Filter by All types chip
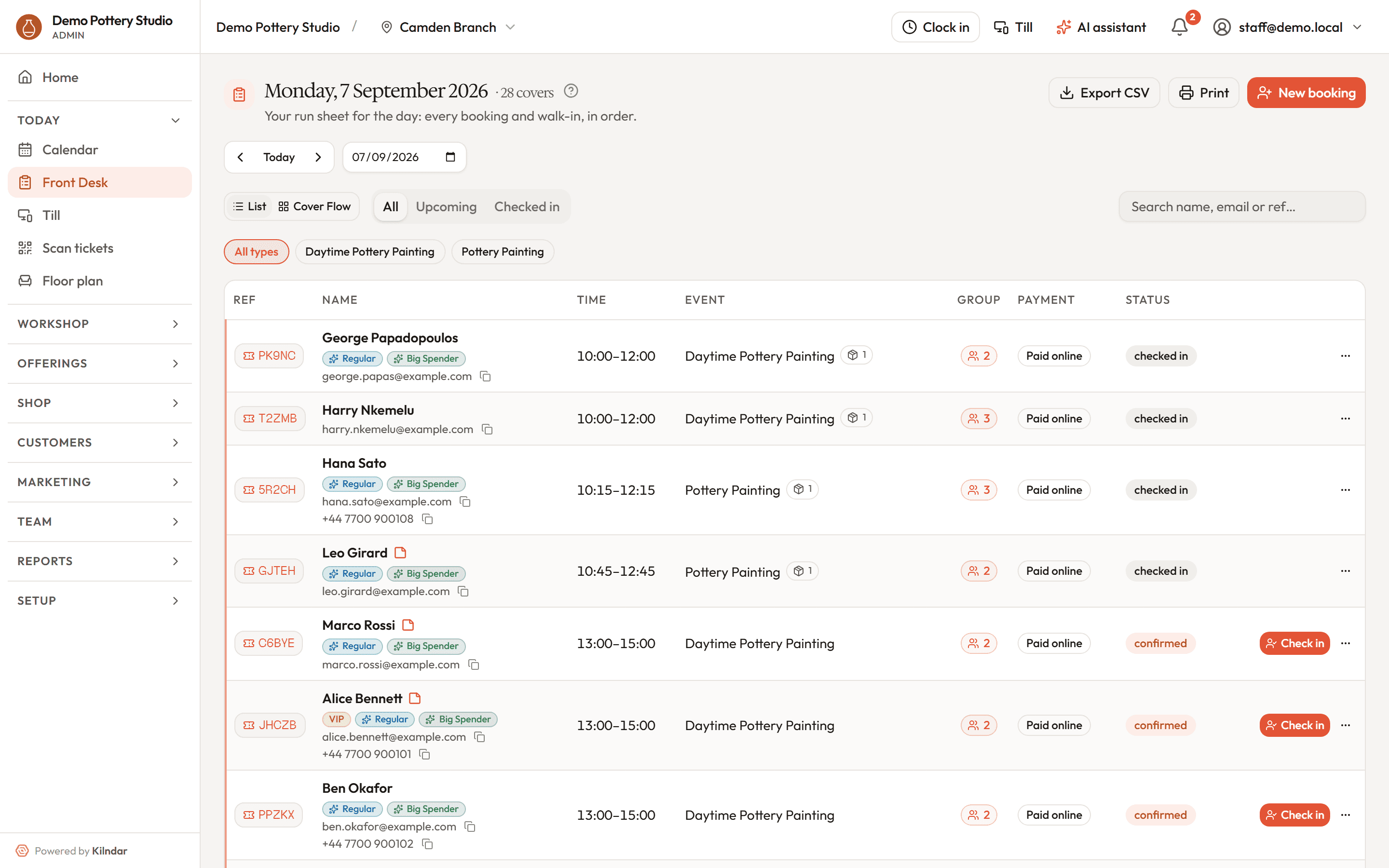The height and width of the screenshot is (868, 1389). (x=256, y=251)
